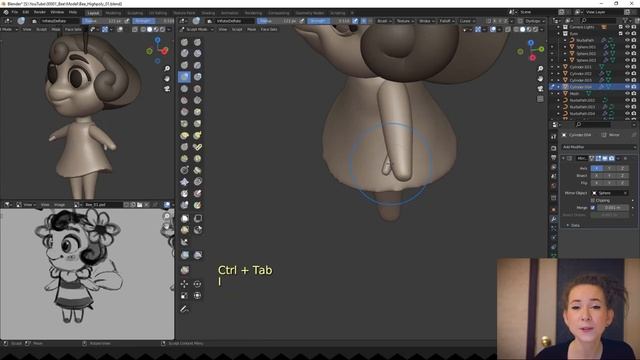Open the Texture dropdown in header

coord(405,21)
